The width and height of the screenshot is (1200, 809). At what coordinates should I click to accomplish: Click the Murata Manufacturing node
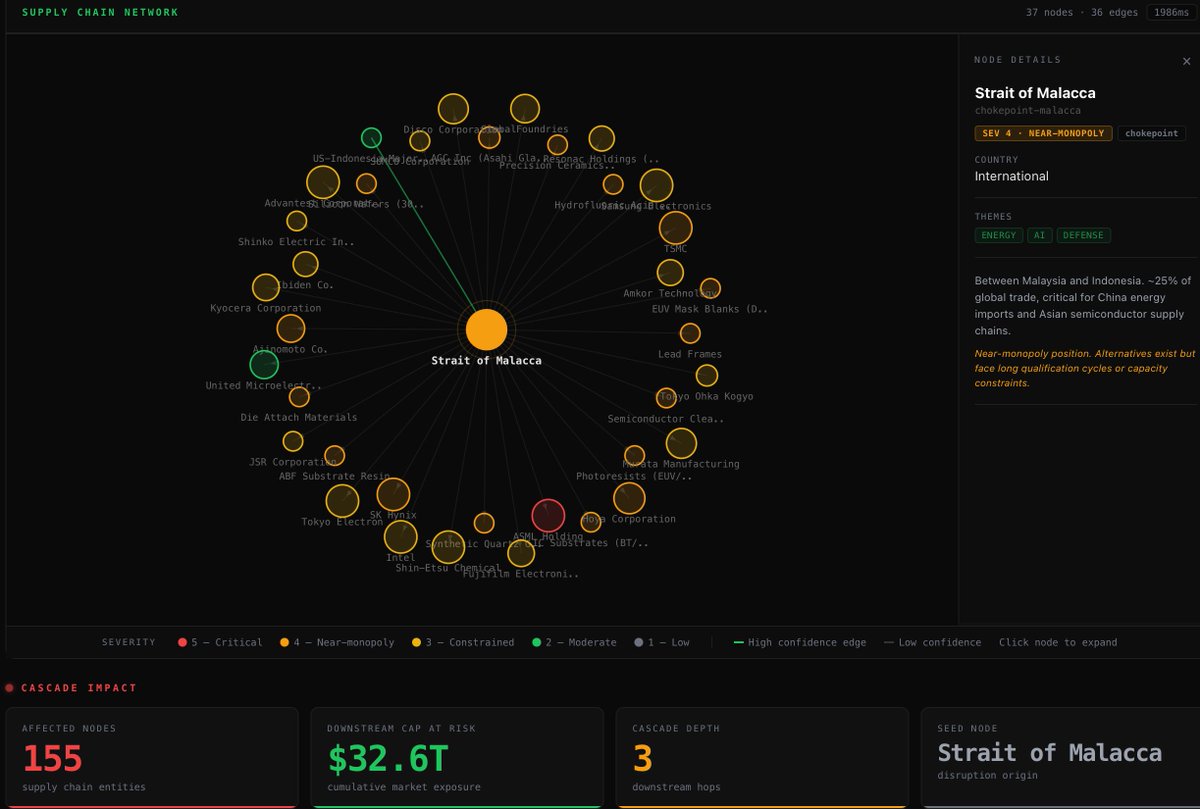681,443
